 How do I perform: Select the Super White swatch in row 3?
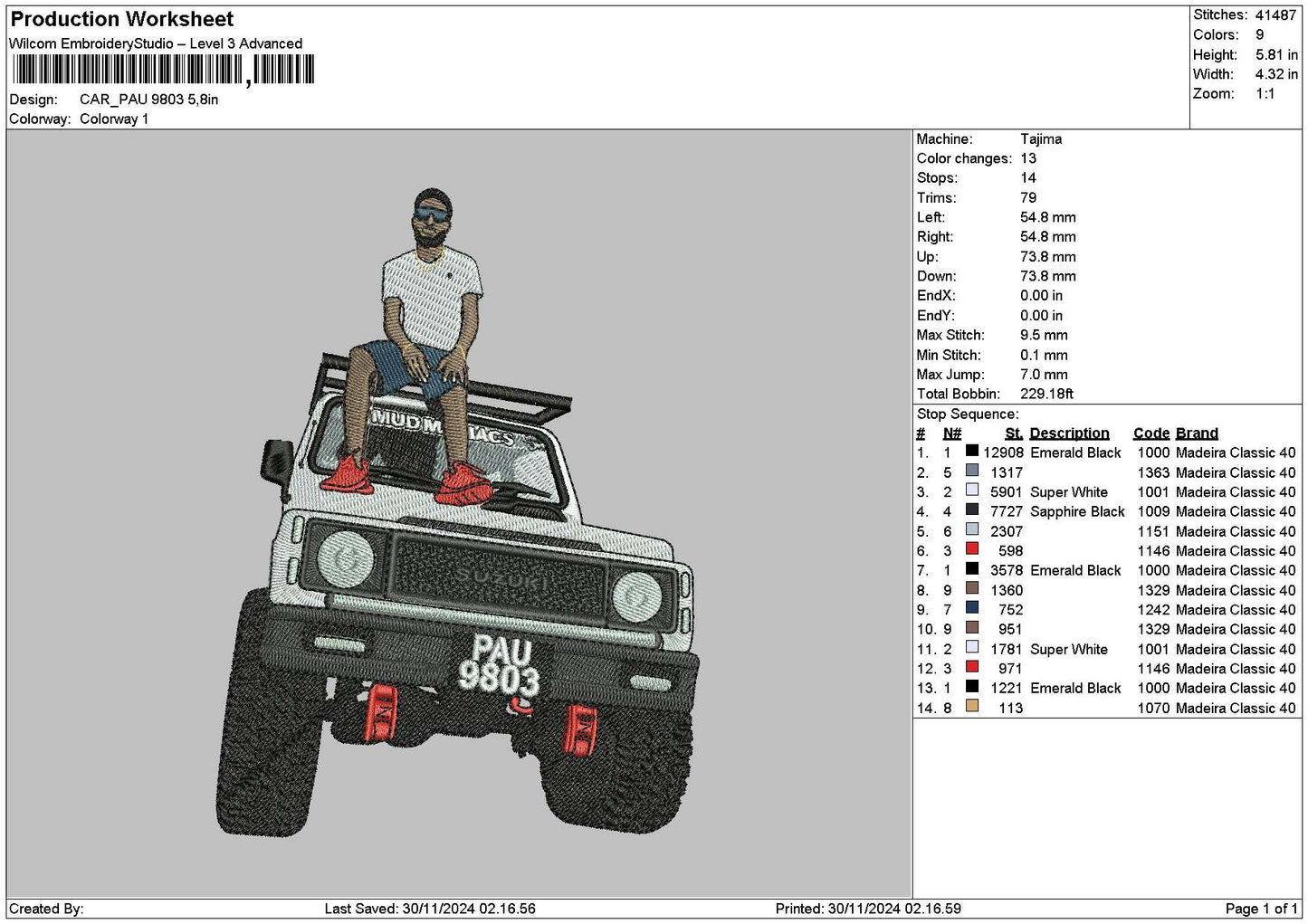click(x=972, y=491)
